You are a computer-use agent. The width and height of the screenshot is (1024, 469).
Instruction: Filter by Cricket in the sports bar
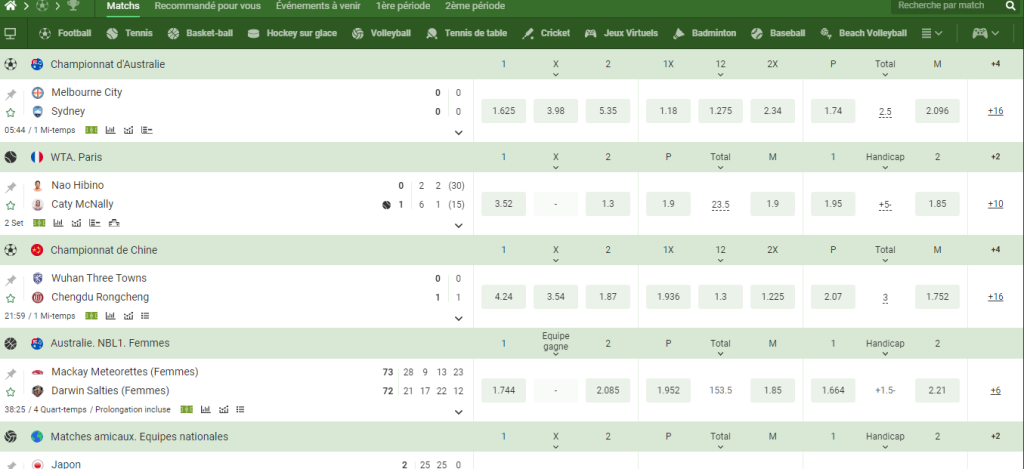[546, 33]
